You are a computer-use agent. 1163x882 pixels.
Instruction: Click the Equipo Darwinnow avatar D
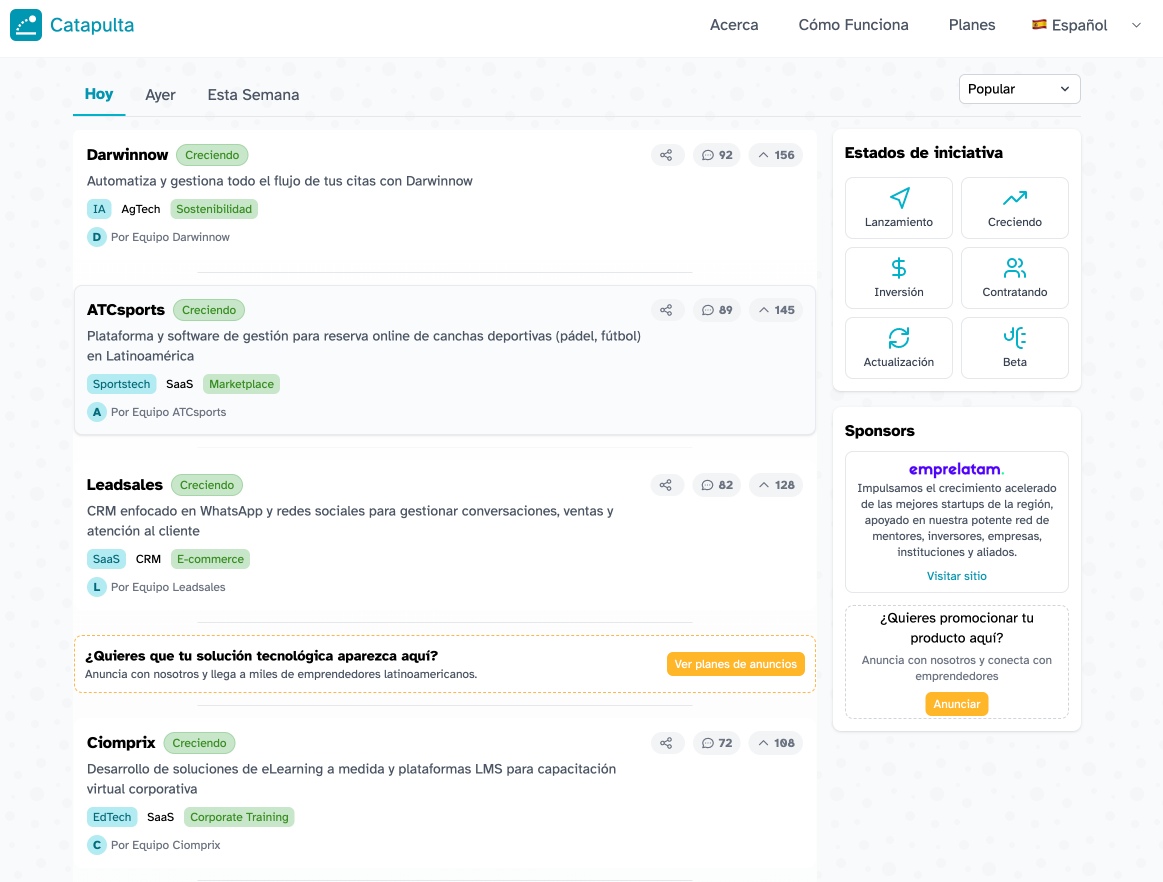pyautogui.click(x=96, y=237)
